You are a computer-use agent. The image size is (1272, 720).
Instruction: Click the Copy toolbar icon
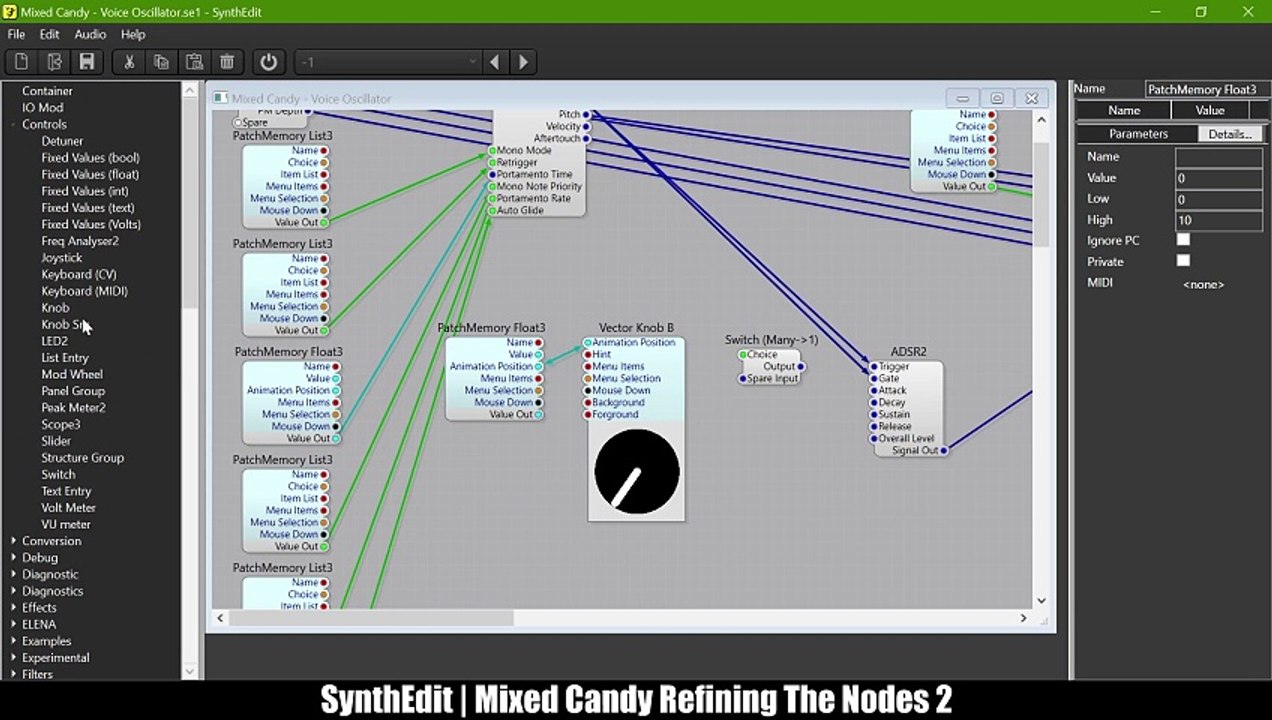point(161,62)
